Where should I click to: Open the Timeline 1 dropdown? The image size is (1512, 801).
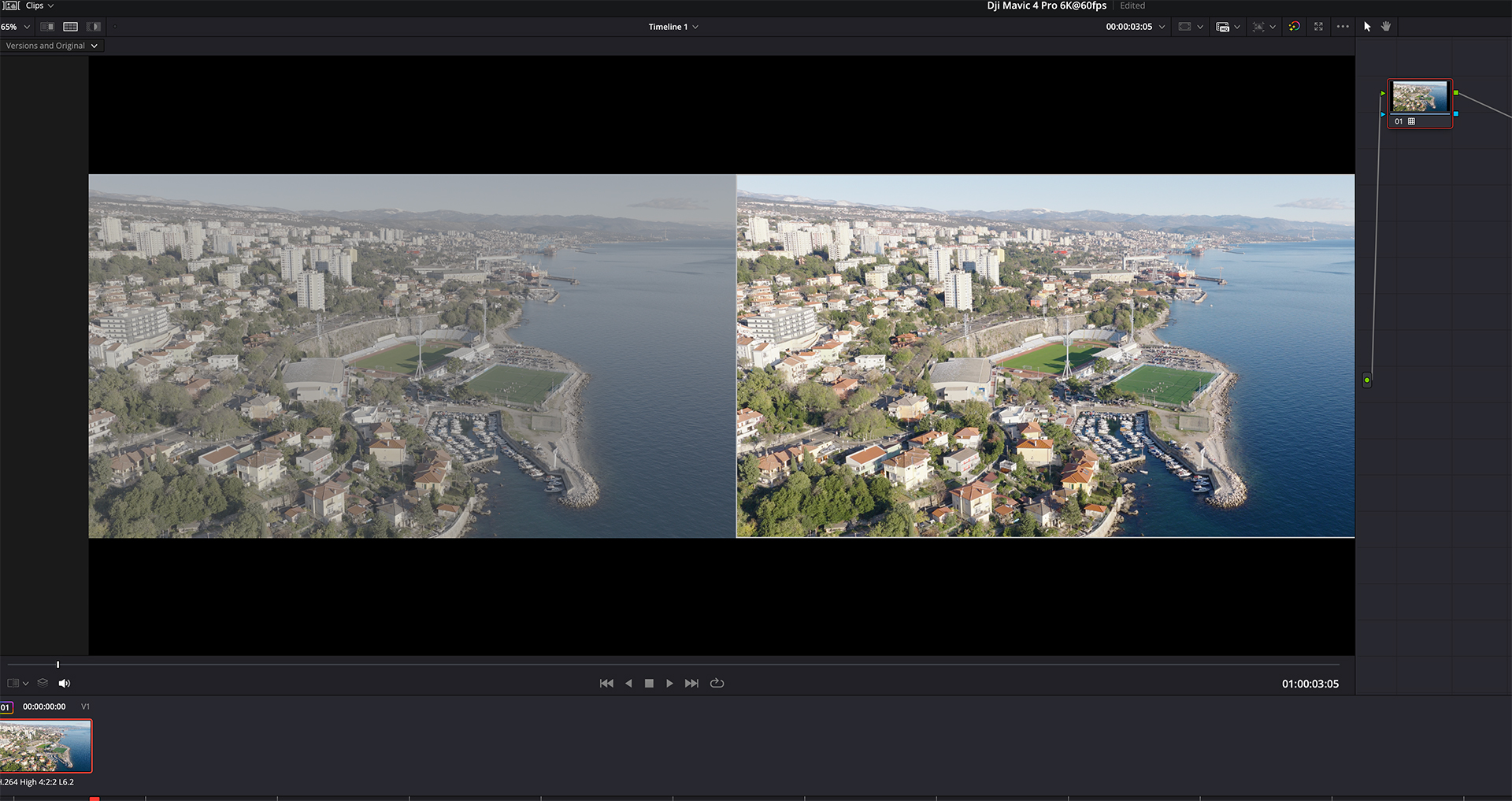pos(673,27)
